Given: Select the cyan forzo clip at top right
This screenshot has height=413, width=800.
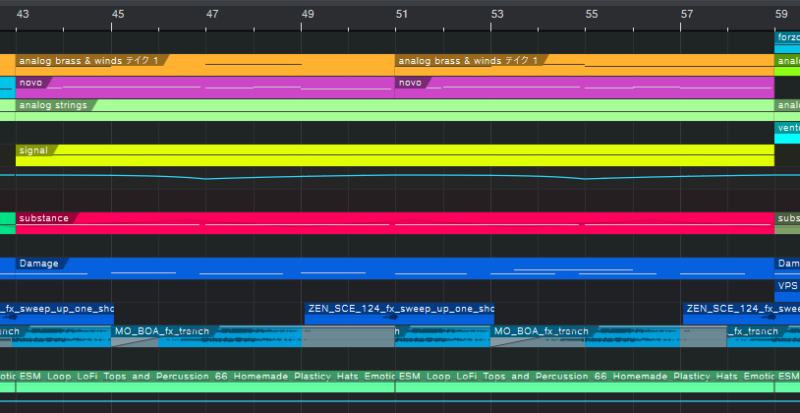Looking at the screenshot, I should pyautogui.click(x=788, y=38).
